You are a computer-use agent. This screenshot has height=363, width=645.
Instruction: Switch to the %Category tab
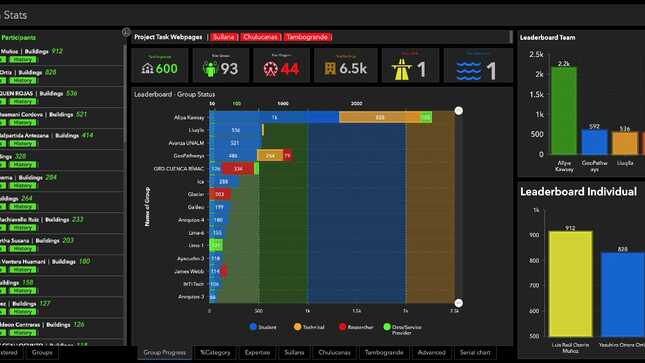[215, 353]
